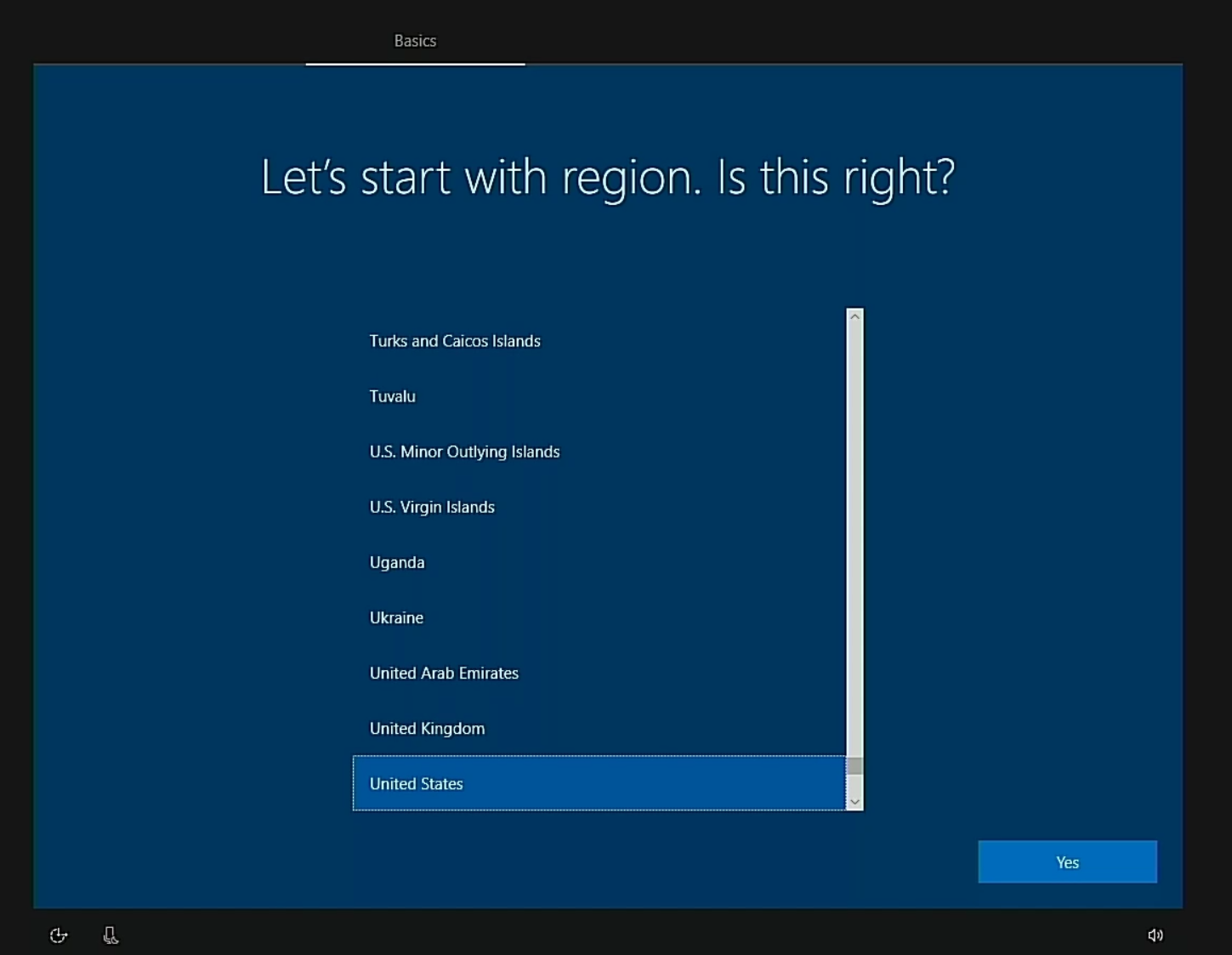Switch to the Basics tab
The image size is (1232, 955).
415,41
